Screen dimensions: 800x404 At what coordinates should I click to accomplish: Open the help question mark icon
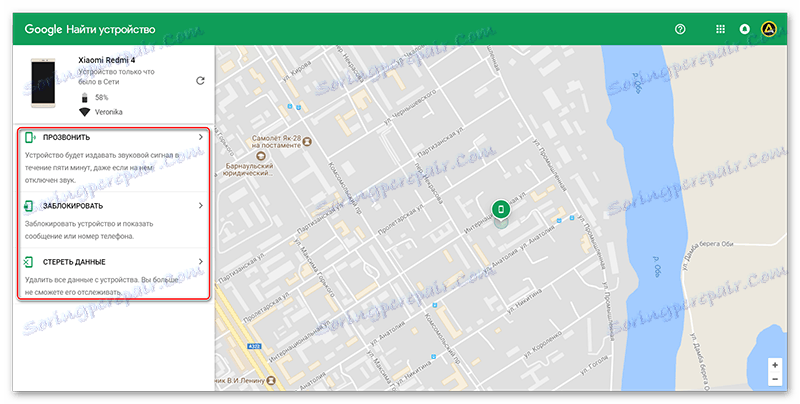(x=680, y=29)
